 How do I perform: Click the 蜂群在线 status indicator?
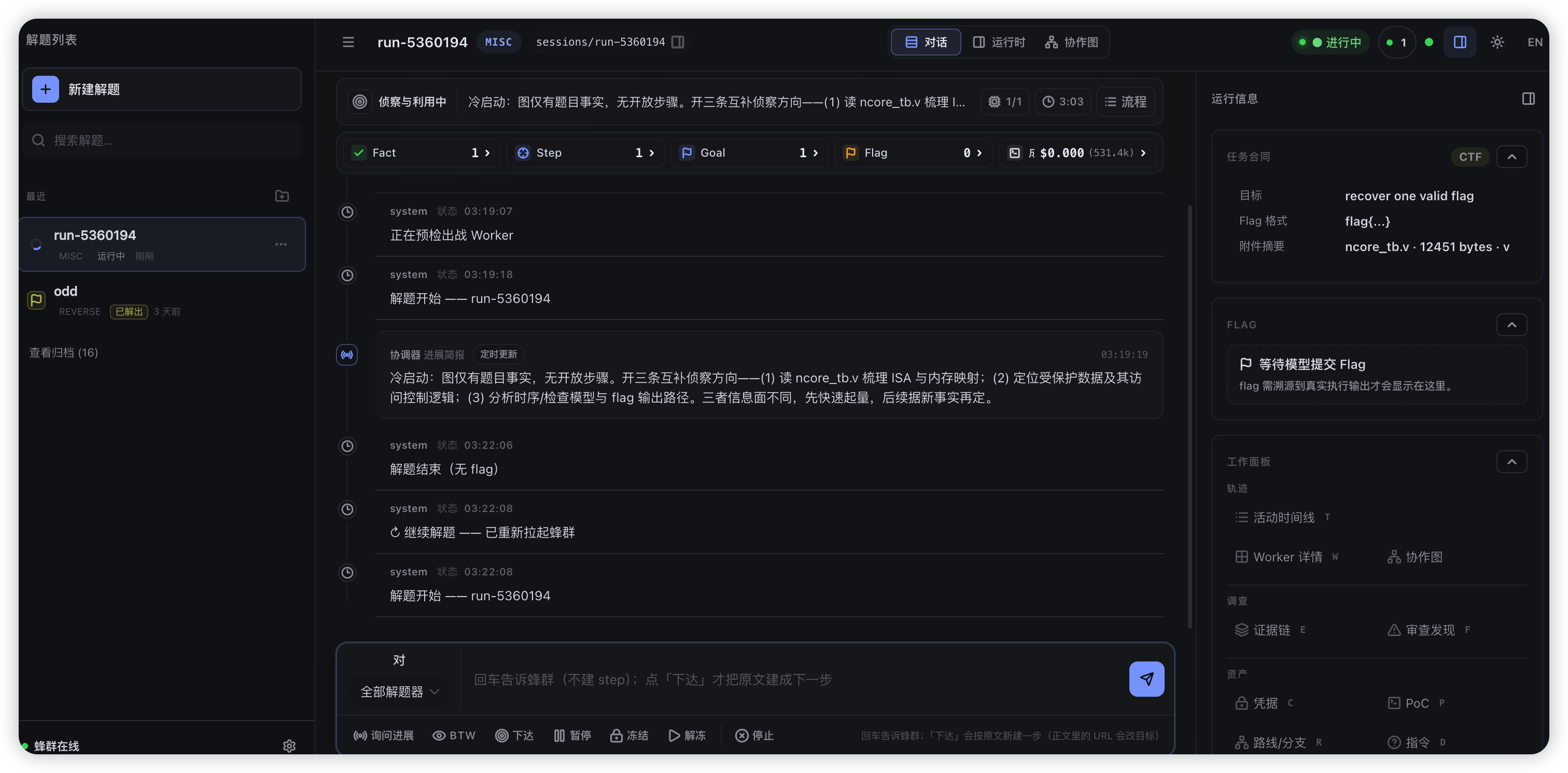[51, 746]
